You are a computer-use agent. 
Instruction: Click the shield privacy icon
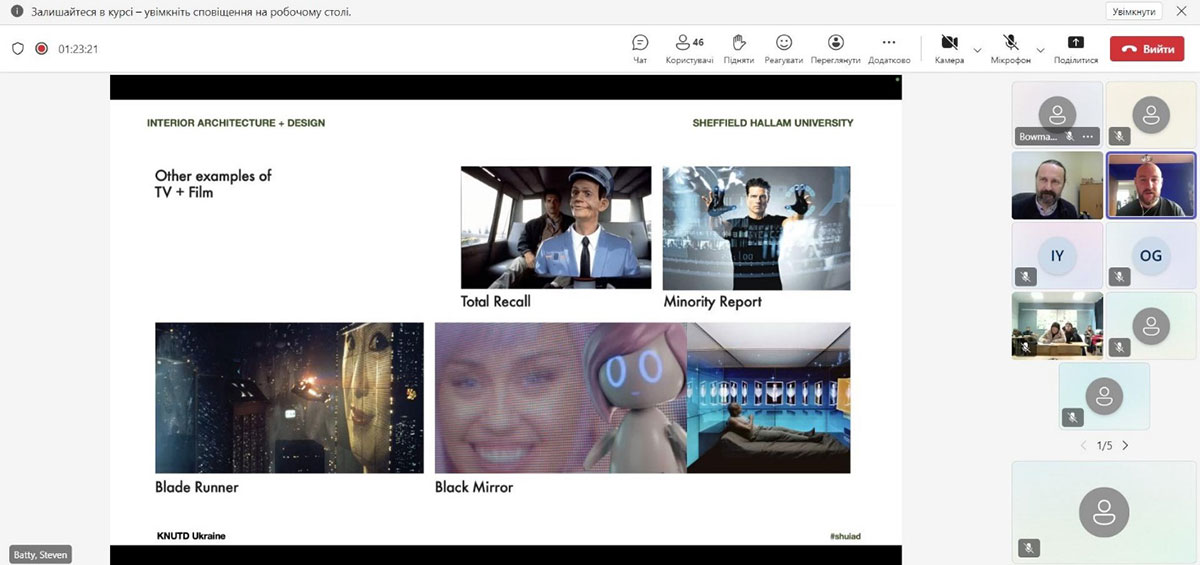pyautogui.click(x=17, y=48)
